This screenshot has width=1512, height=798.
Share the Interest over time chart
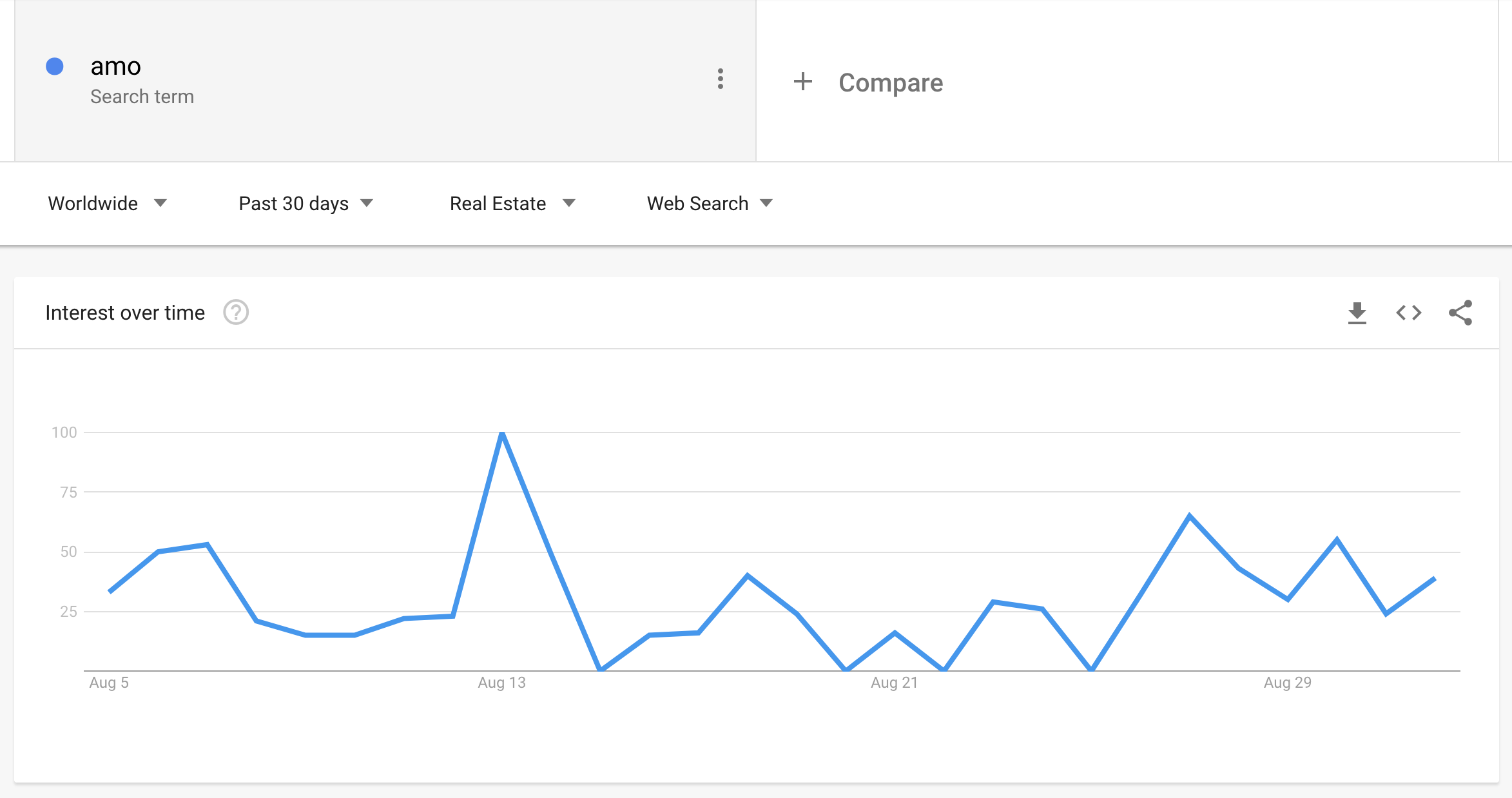1460,313
